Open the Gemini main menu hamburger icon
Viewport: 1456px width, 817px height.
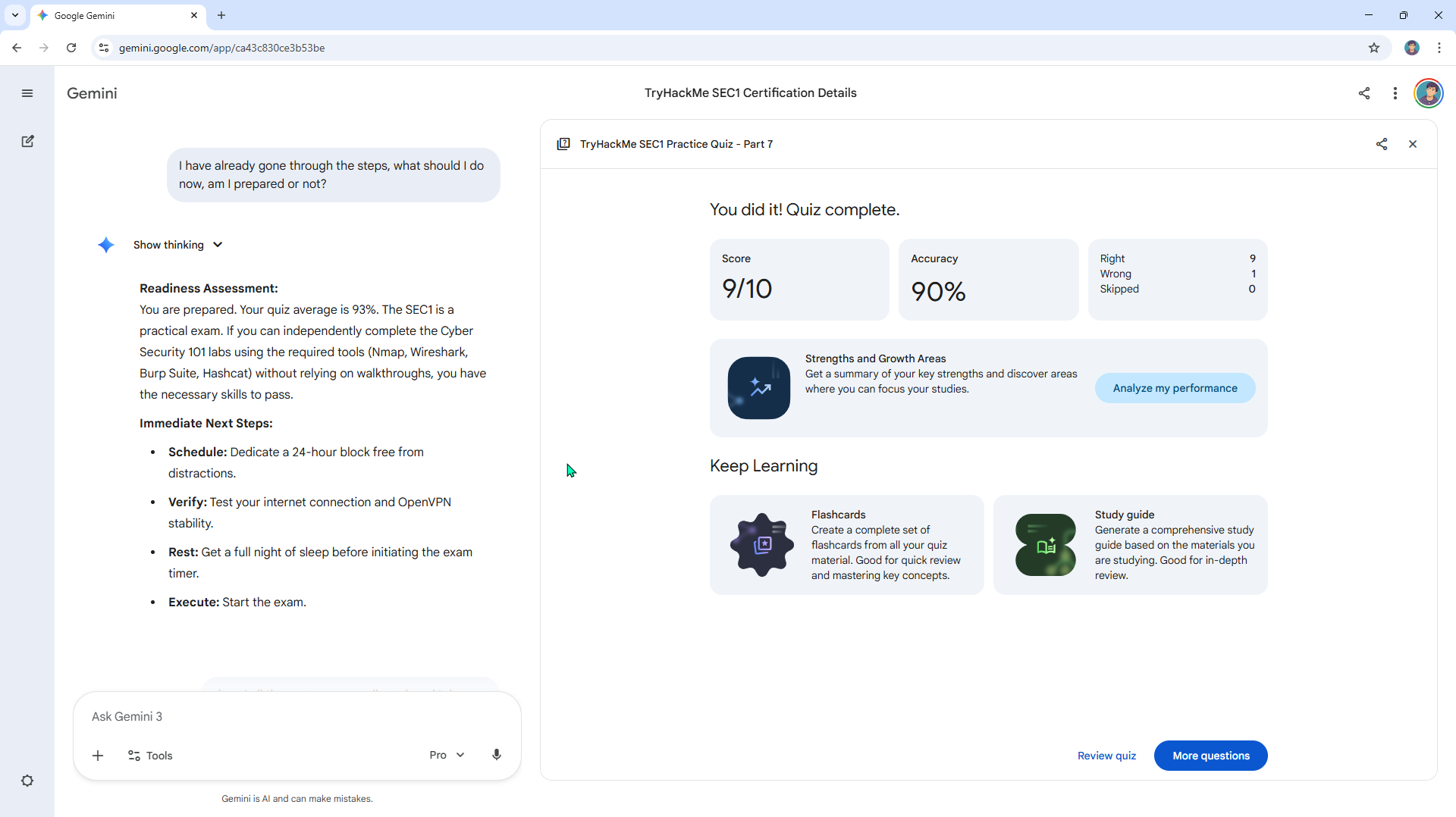coord(27,93)
